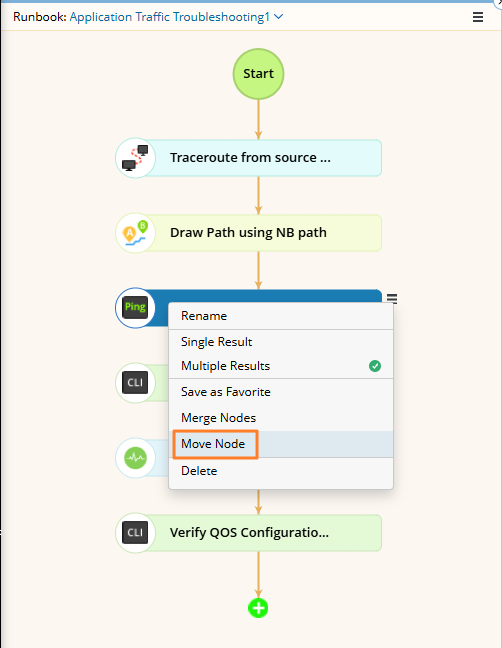Click the Draw Path A-B map icon
The image size is (502, 648).
pos(136,233)
